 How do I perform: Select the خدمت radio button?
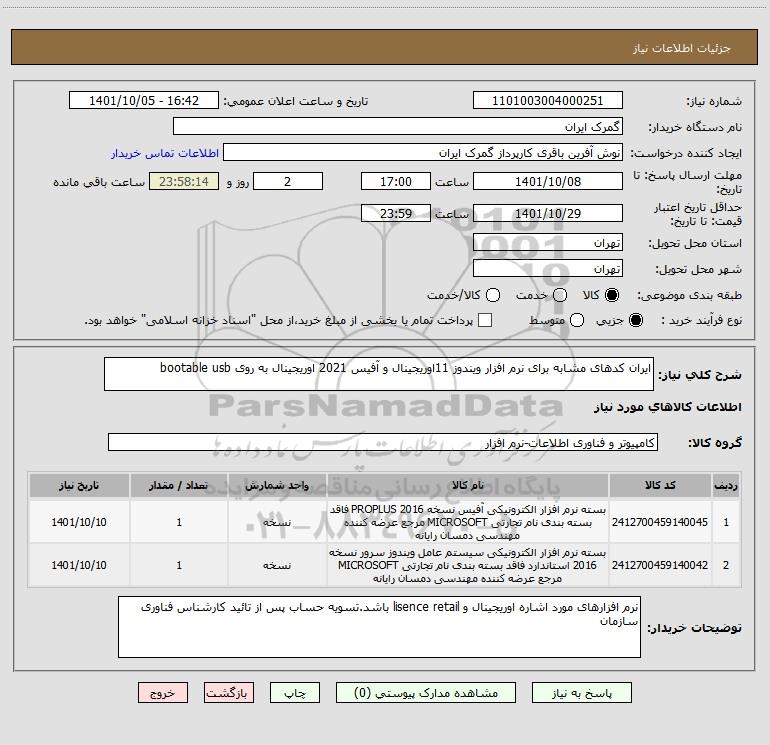(560, 295)
